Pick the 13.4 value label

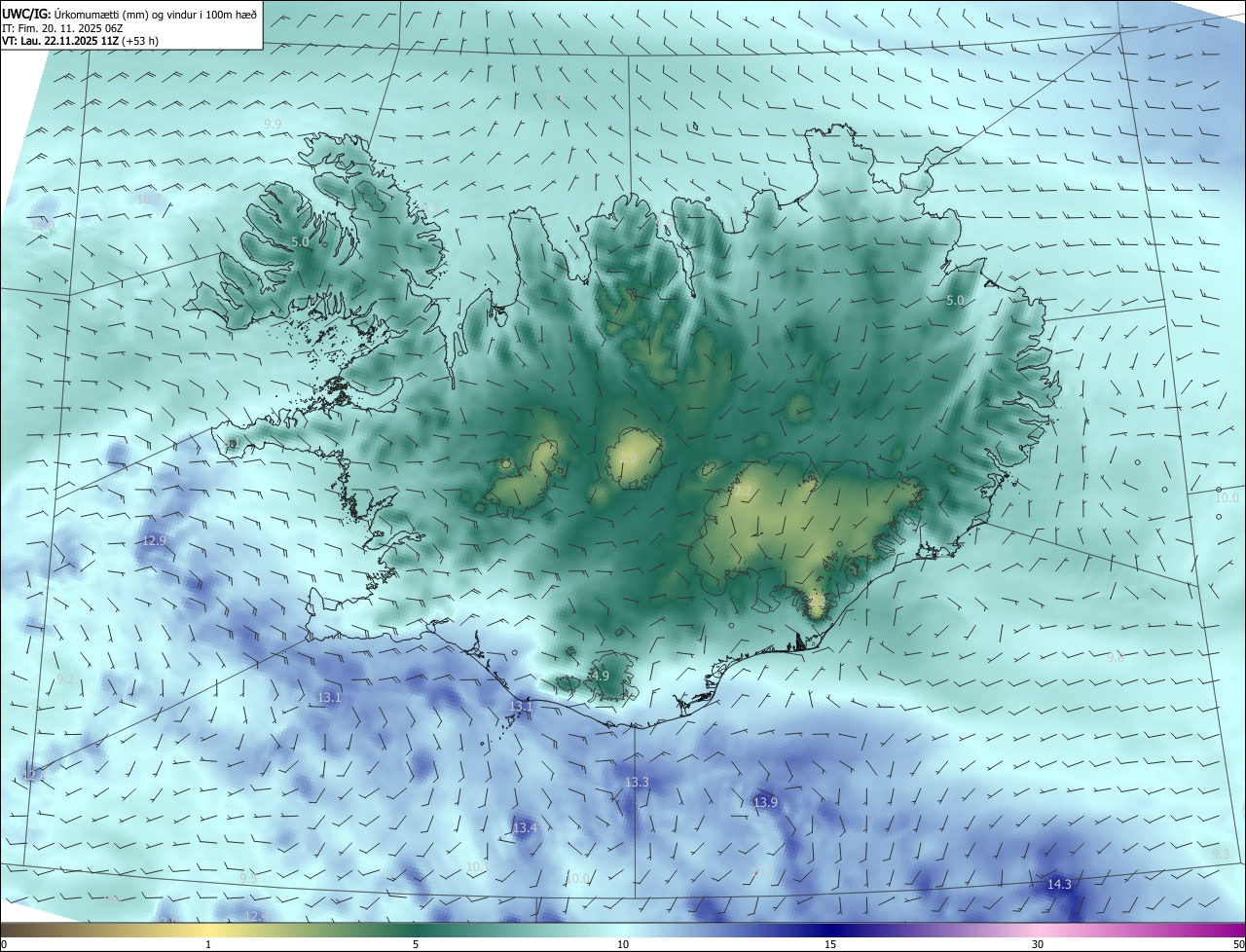524,827
